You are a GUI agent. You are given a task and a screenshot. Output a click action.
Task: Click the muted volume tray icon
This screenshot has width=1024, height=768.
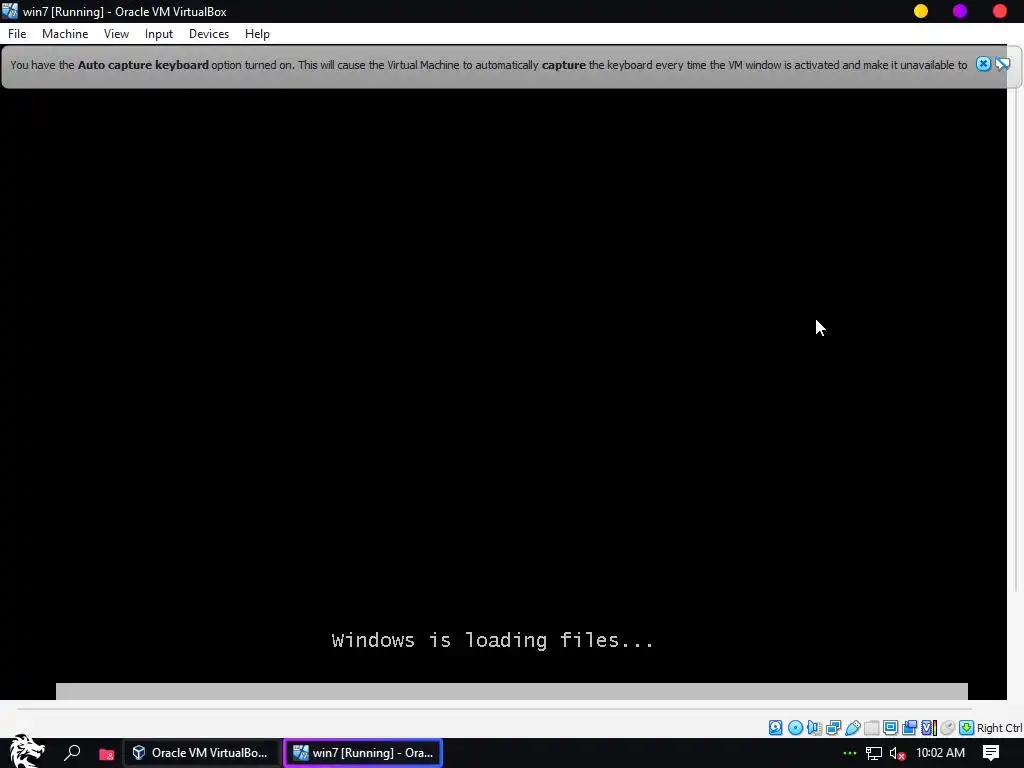click(897, 754)
